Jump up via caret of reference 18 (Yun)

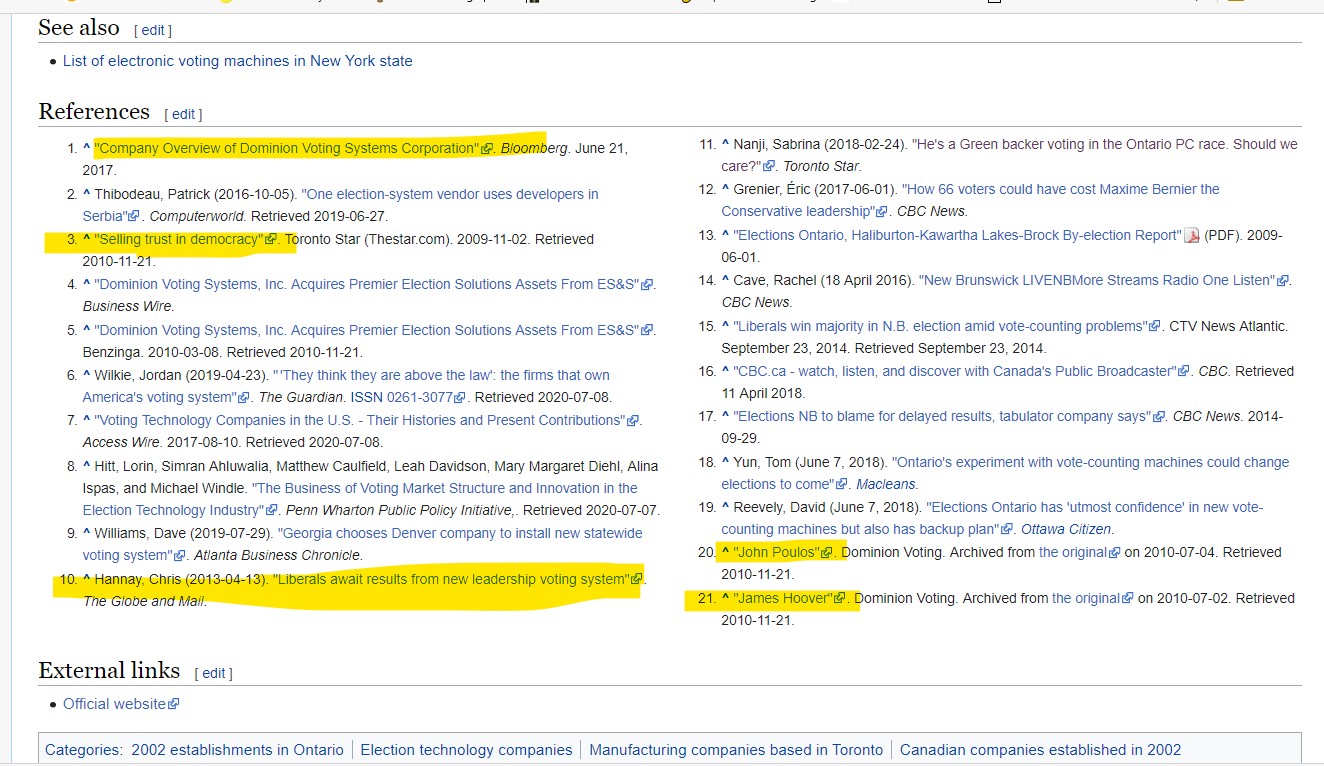tap(726, 462)
